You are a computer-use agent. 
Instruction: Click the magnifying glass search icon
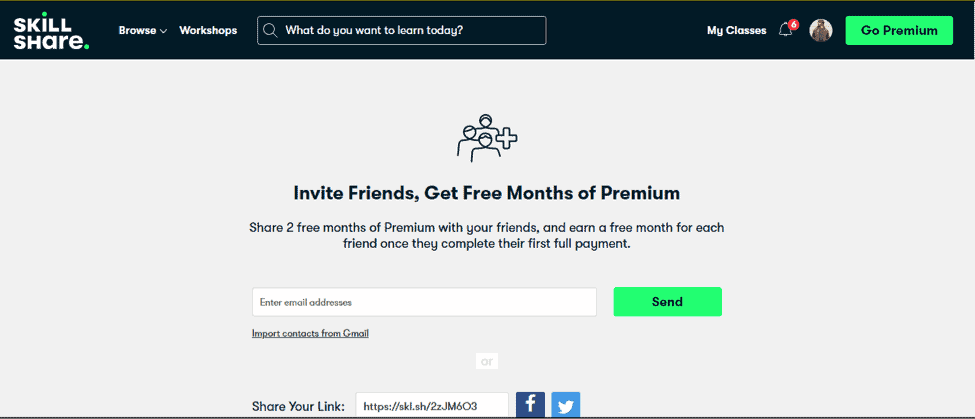point(270,30)
